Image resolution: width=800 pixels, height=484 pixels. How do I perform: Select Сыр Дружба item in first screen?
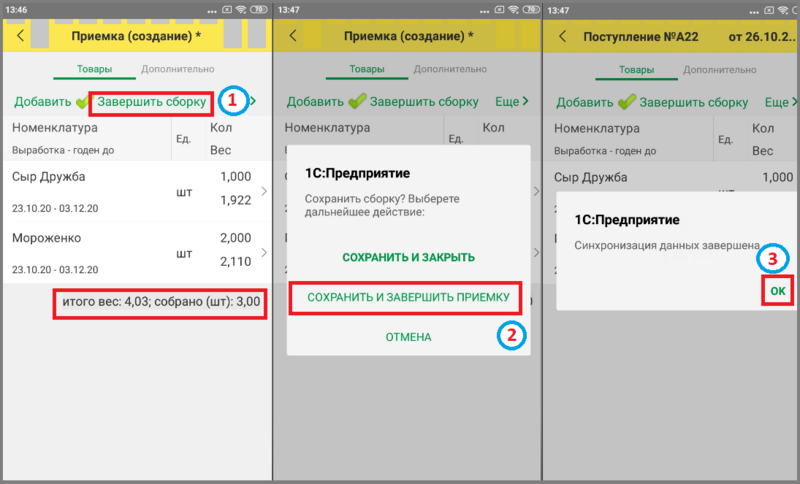click(x=48, y=177)
